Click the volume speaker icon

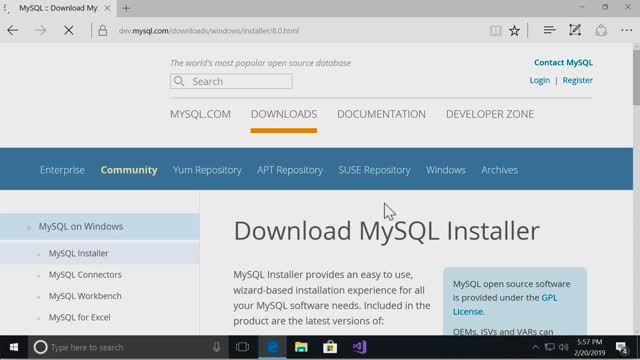(x=564, y=347)
